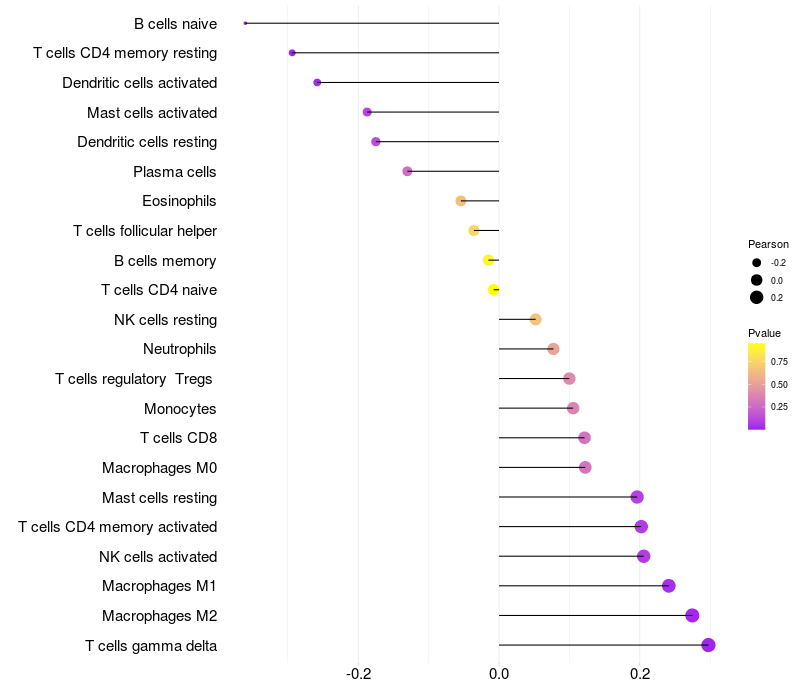Select the Macrophages M2 lollipop dot
This screenshot has height=700, width=800.
tap(692, 616)
